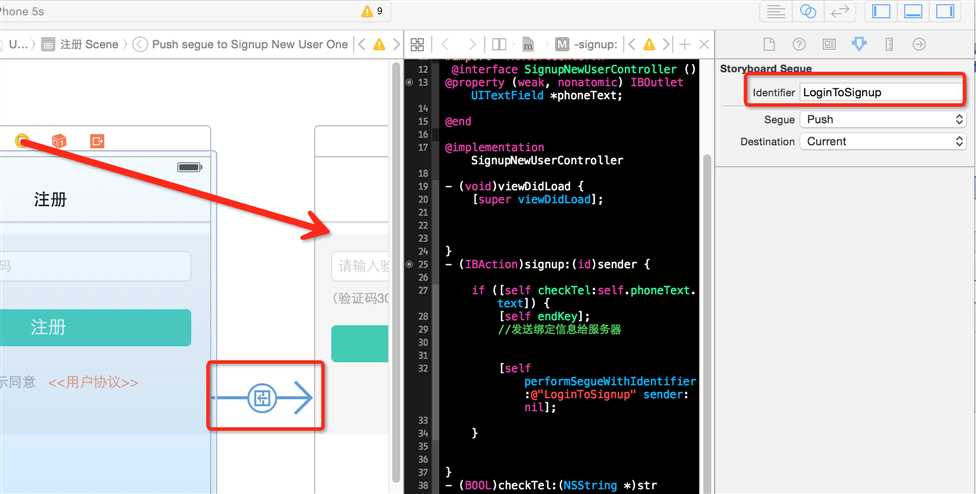This screenshot has width=976, height=494.
Task: Add another assistant editor with plus
Action: pos(685,44)
